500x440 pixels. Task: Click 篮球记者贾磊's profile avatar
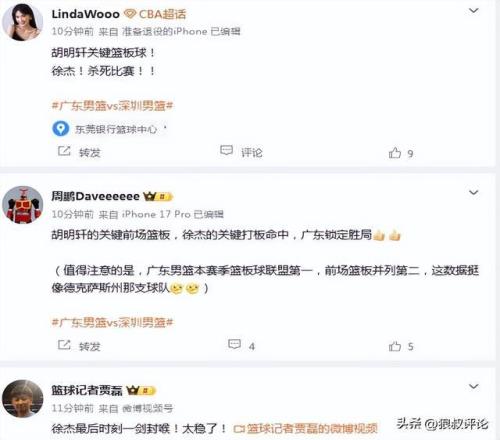click(23, 399)
